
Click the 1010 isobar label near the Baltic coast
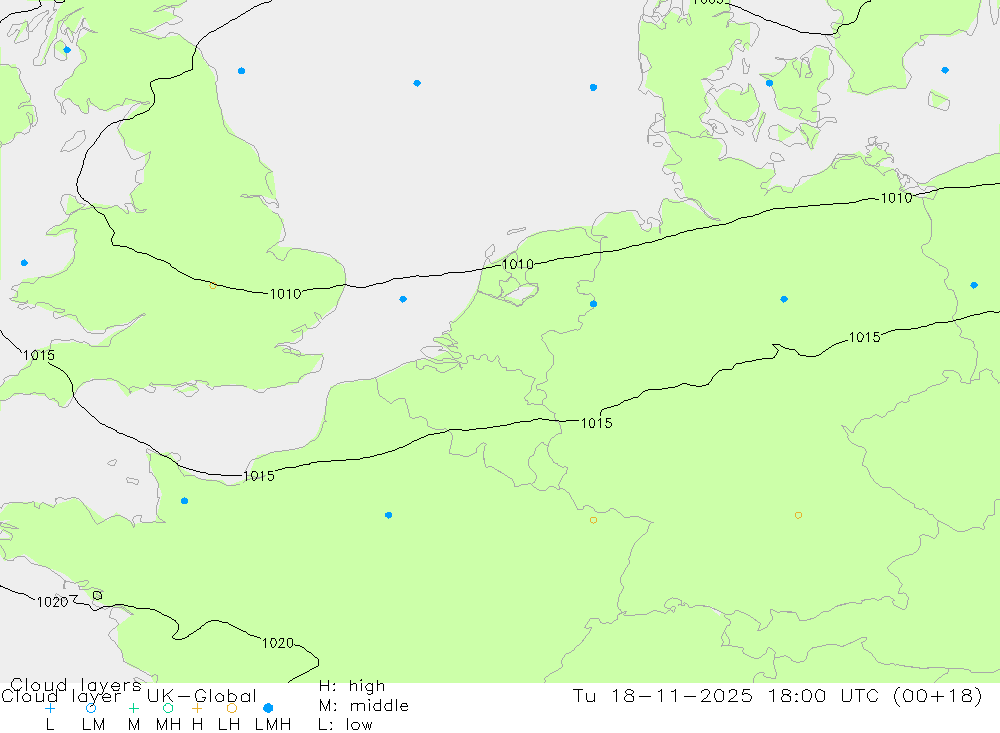pyautogui.click(x=896, y=198)
